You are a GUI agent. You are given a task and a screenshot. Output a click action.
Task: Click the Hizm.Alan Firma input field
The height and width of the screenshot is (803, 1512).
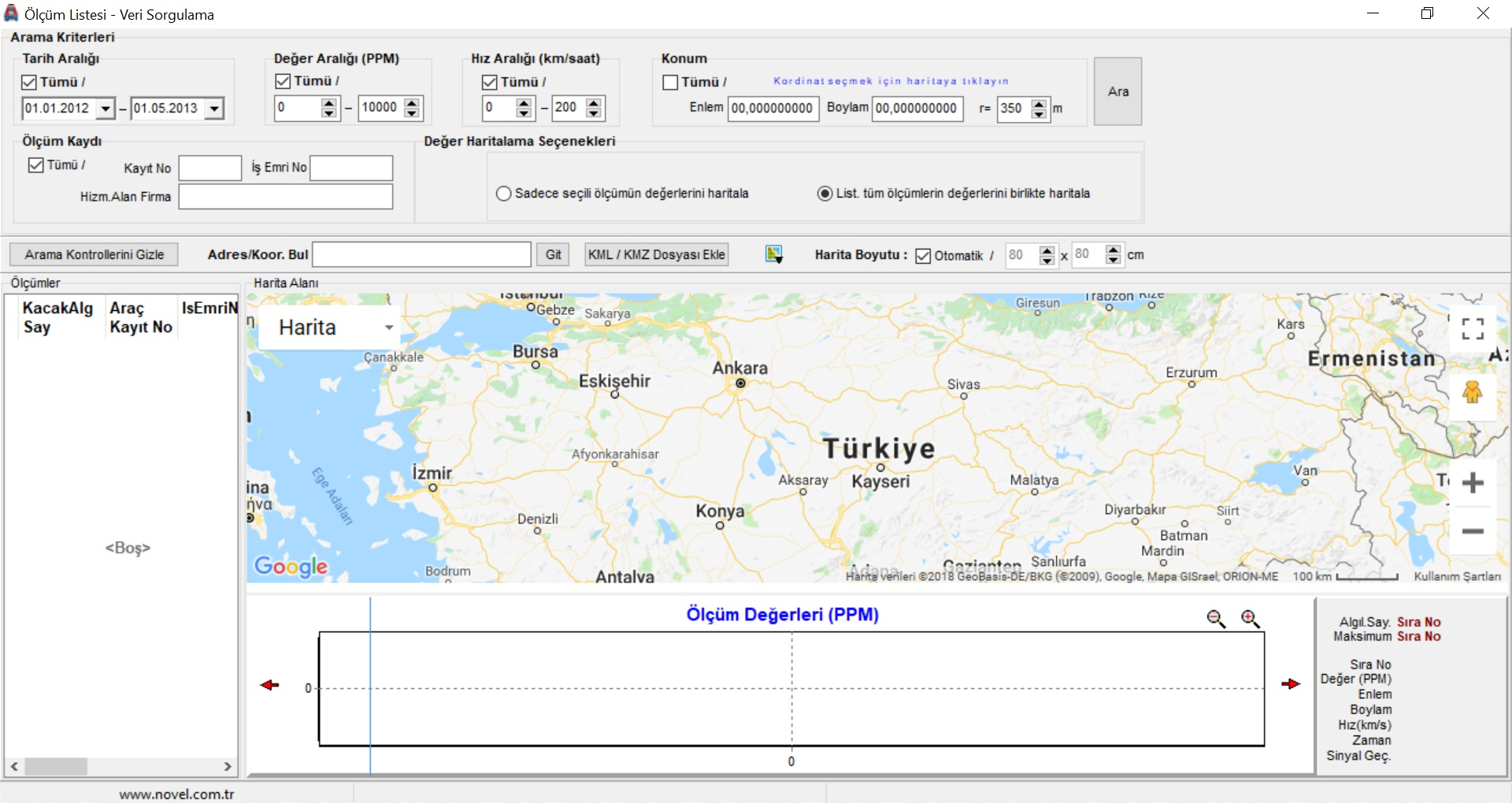pos(286,197)
